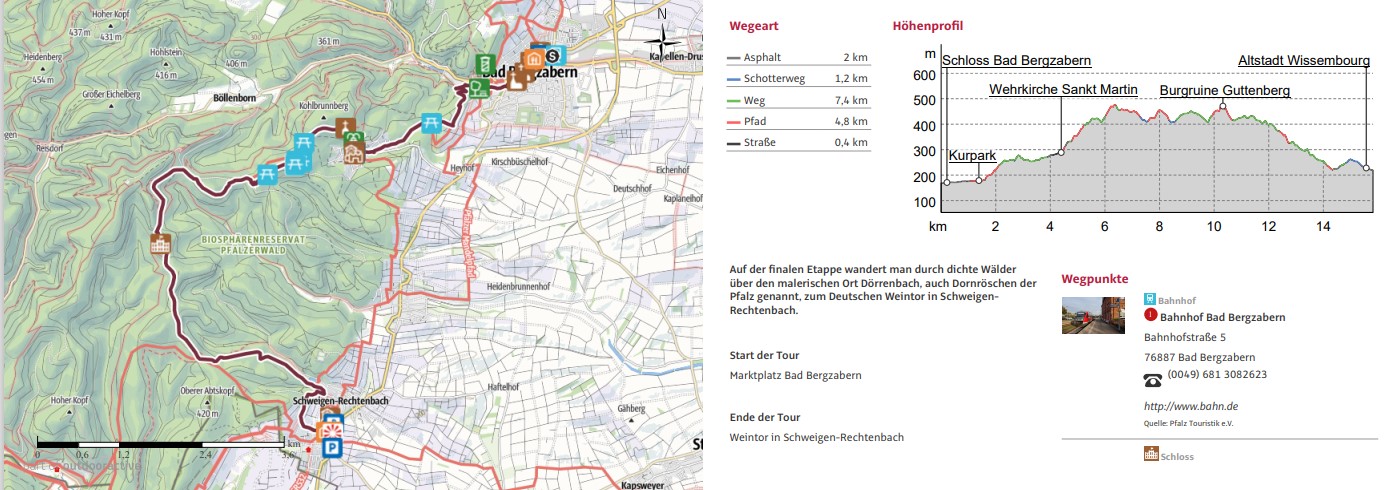Image resolution: width=1390 pixels, height=490 pixels.
Task: Click the compass rose north indicator
Action: (x=661, y=38)
